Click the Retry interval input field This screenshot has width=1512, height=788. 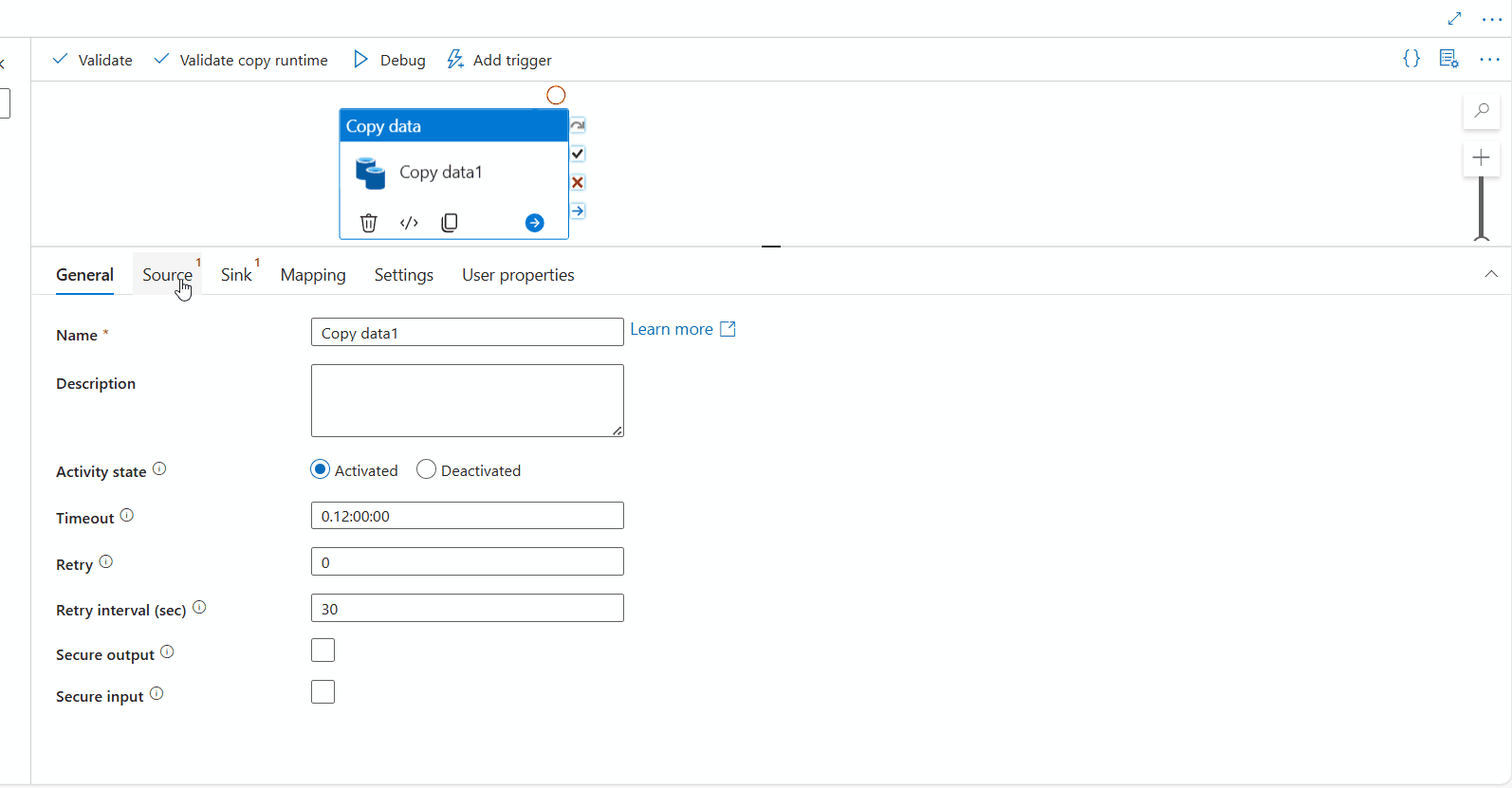pos(468,608)
